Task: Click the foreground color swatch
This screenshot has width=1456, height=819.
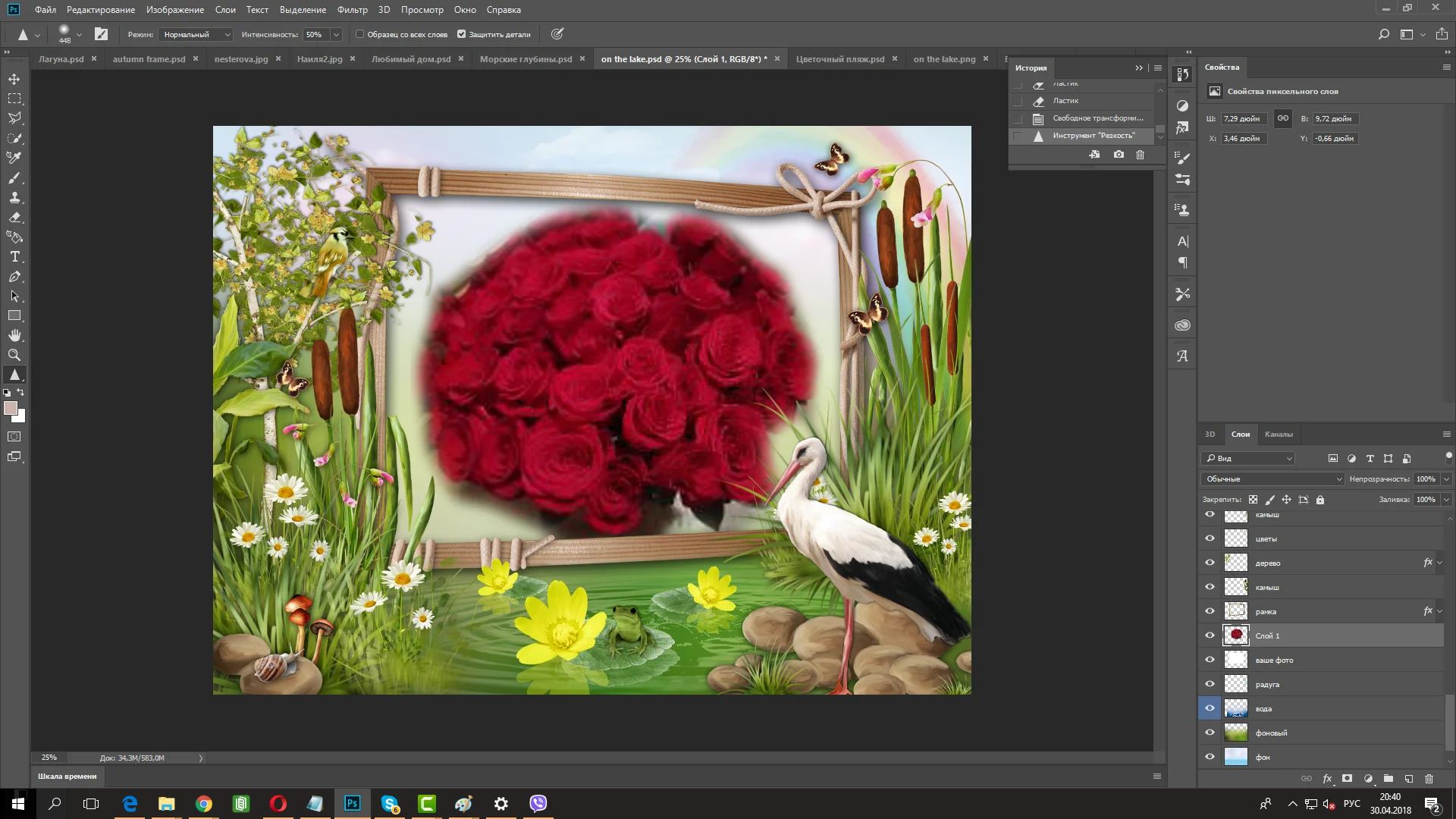Action: point(11,409)
